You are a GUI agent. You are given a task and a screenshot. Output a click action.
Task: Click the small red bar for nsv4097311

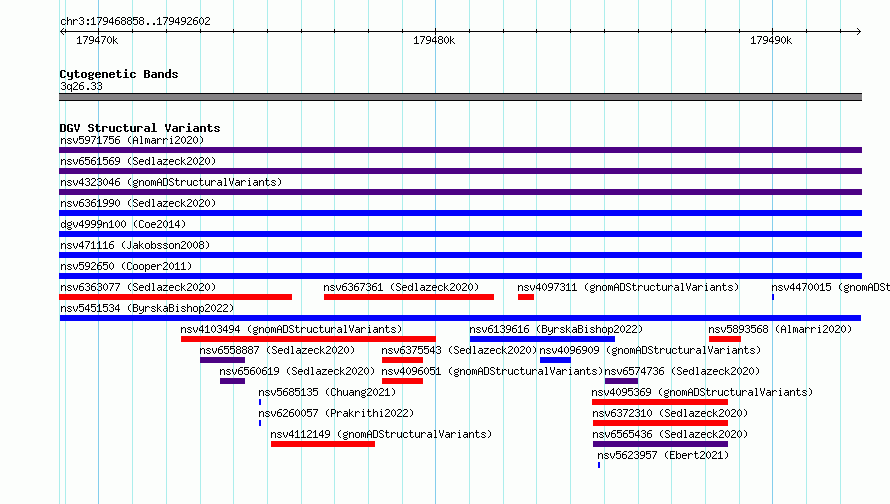pos(526,297)
